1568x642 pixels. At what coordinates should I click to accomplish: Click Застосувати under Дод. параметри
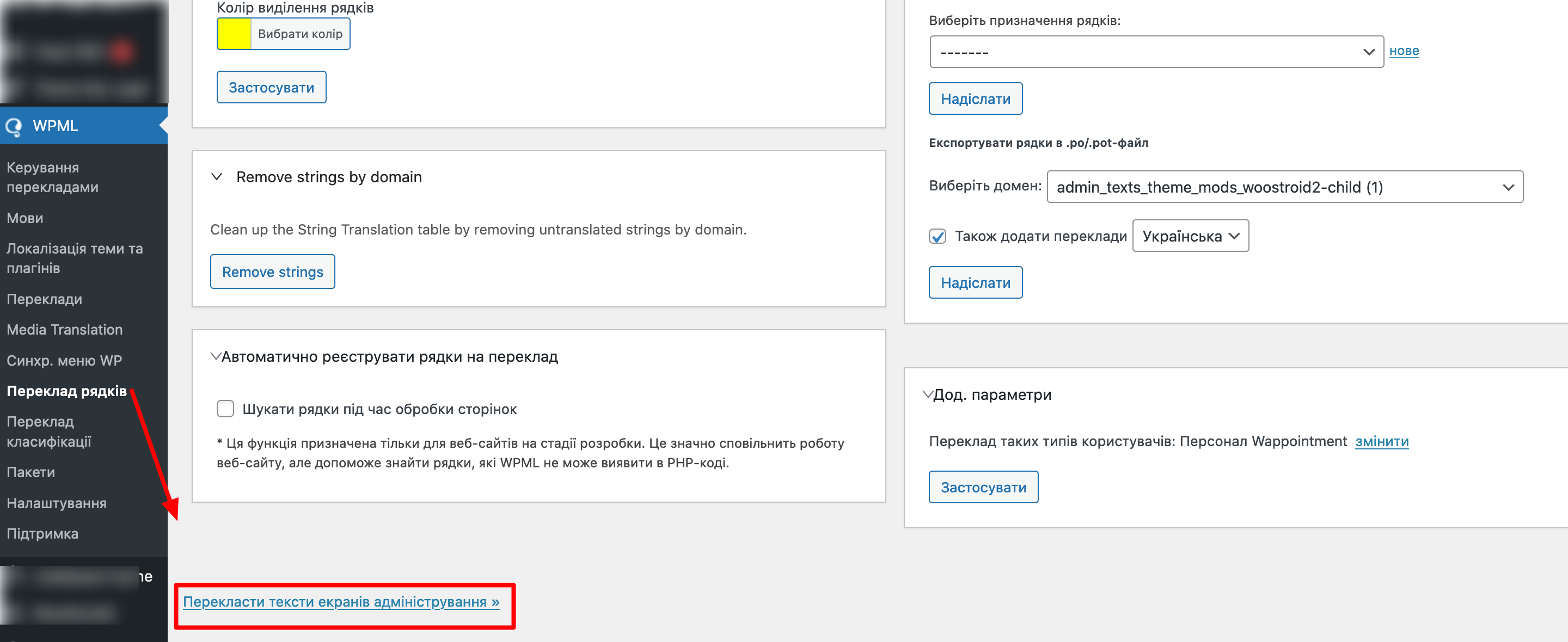coord(983,487)
